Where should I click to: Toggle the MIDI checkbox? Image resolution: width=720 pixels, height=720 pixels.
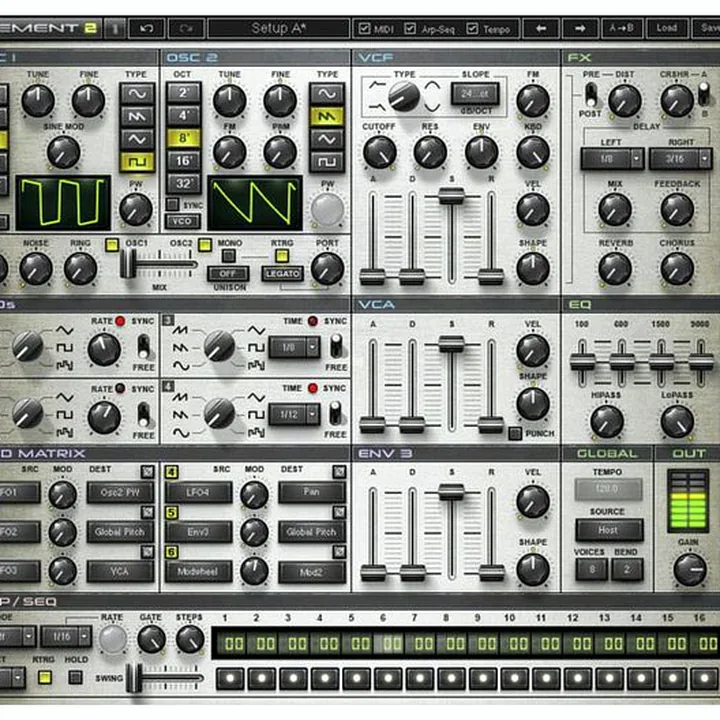(x=365, y=28)
